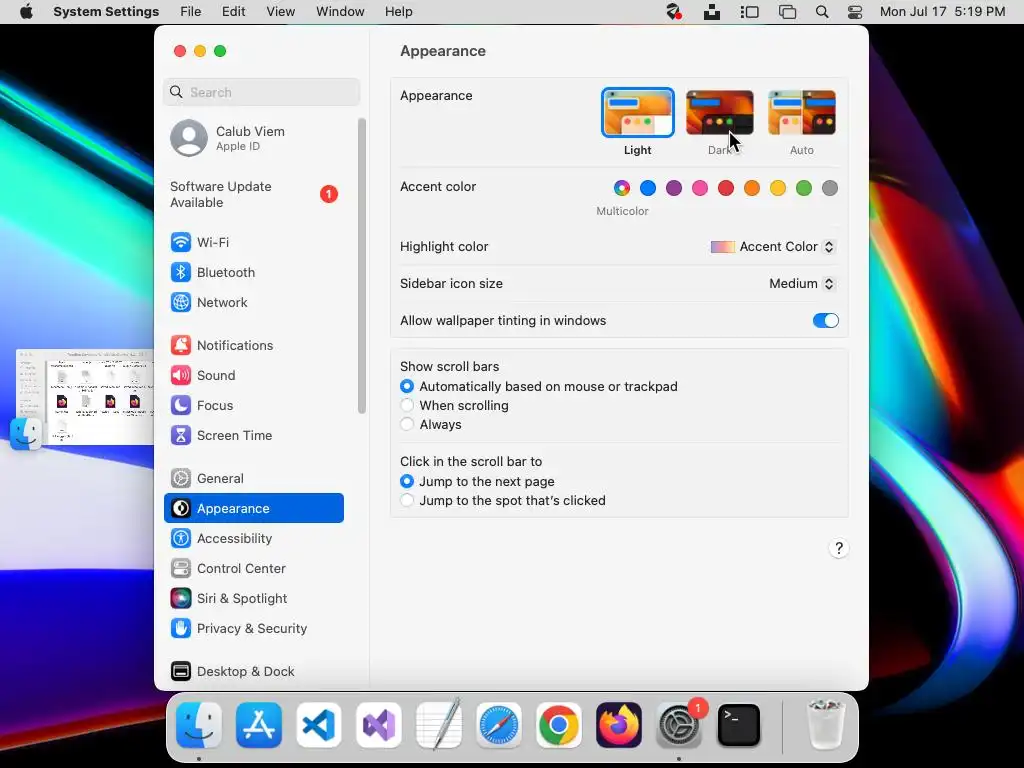
Task: Pick the blue accent color
Action: click(x=648, y=188)
